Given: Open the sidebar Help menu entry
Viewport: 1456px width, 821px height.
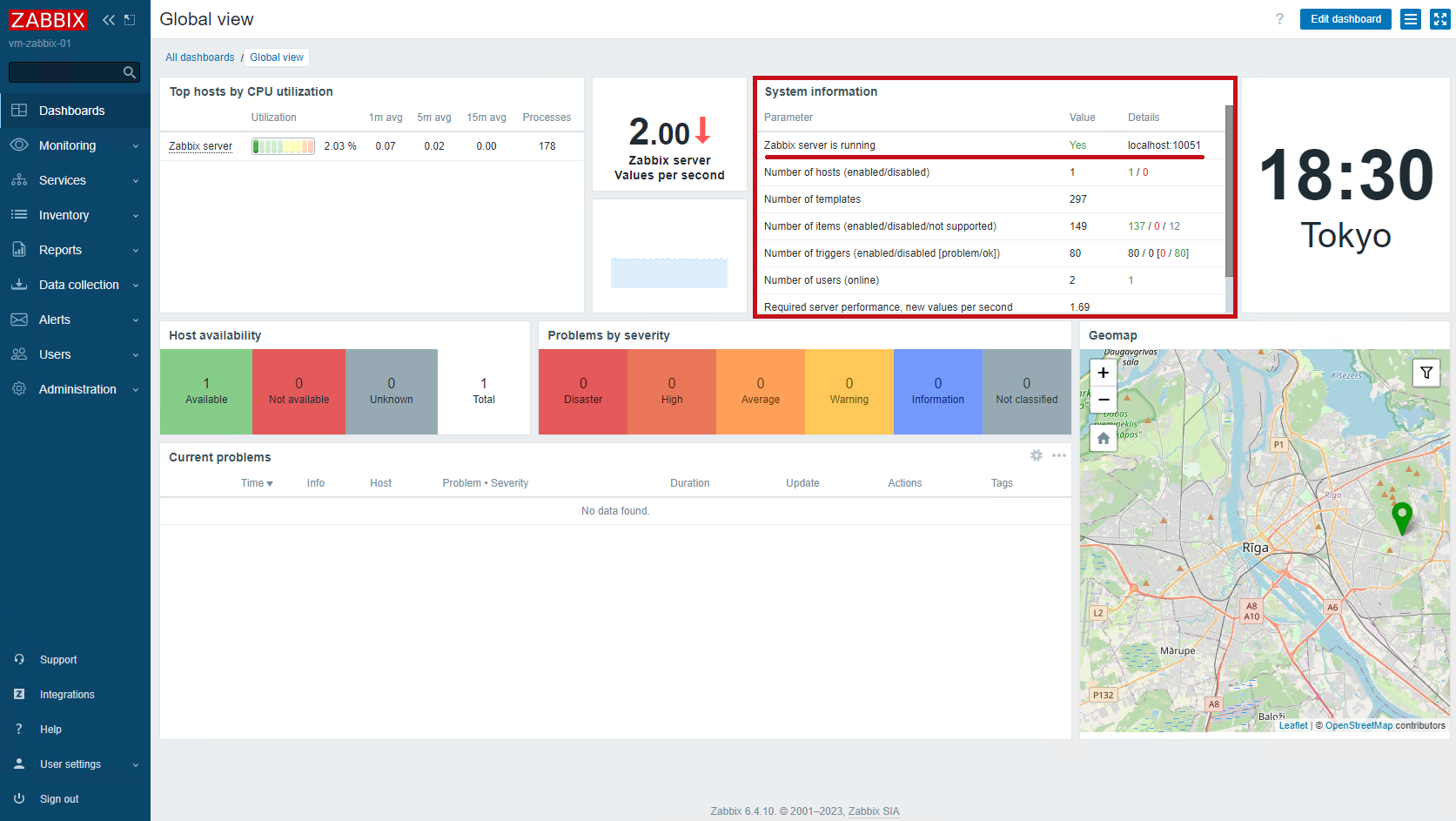Looking at the screenshot, I should click(x=75, y=730).
